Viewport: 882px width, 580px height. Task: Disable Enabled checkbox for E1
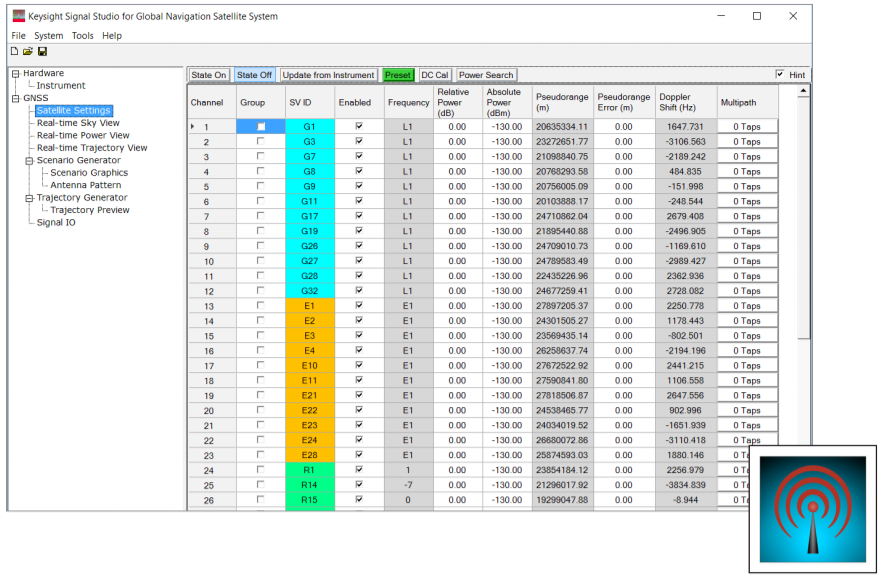[359, 305]
